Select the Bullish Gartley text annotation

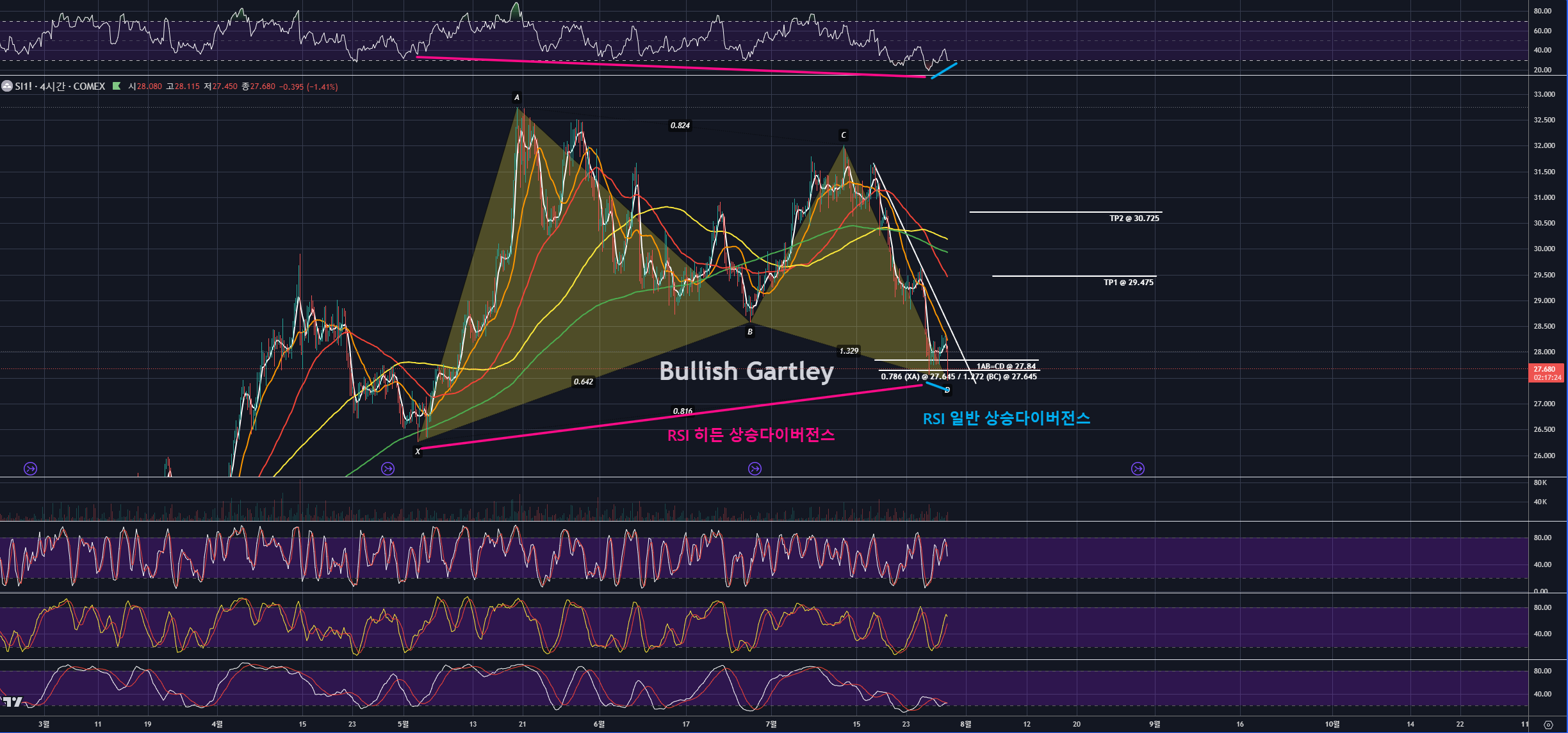746,372
